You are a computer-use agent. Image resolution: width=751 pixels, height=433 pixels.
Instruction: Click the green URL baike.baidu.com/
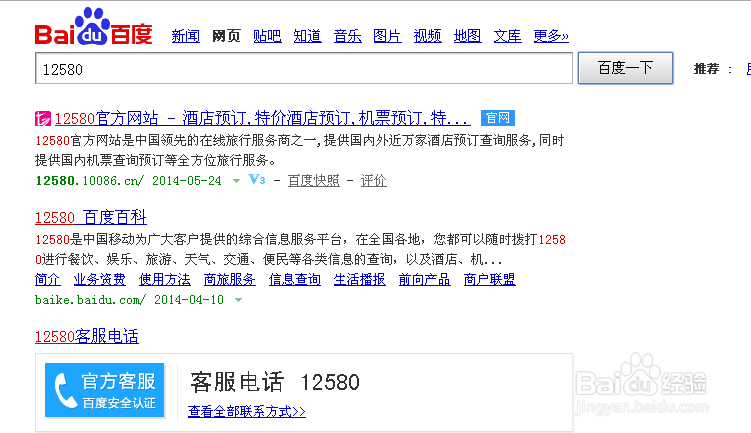[x=90, y=300]
